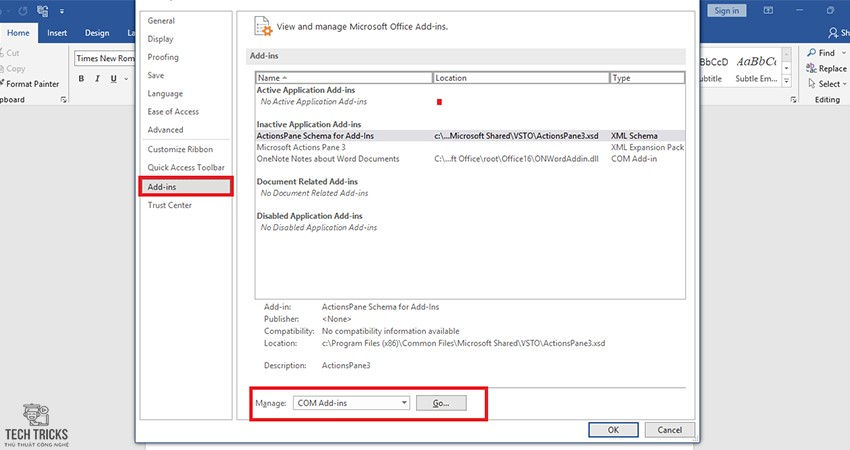Screen dimensions: 850x450
Task: Open the Clipboard group dialog launcher
Action: (63, 100)
